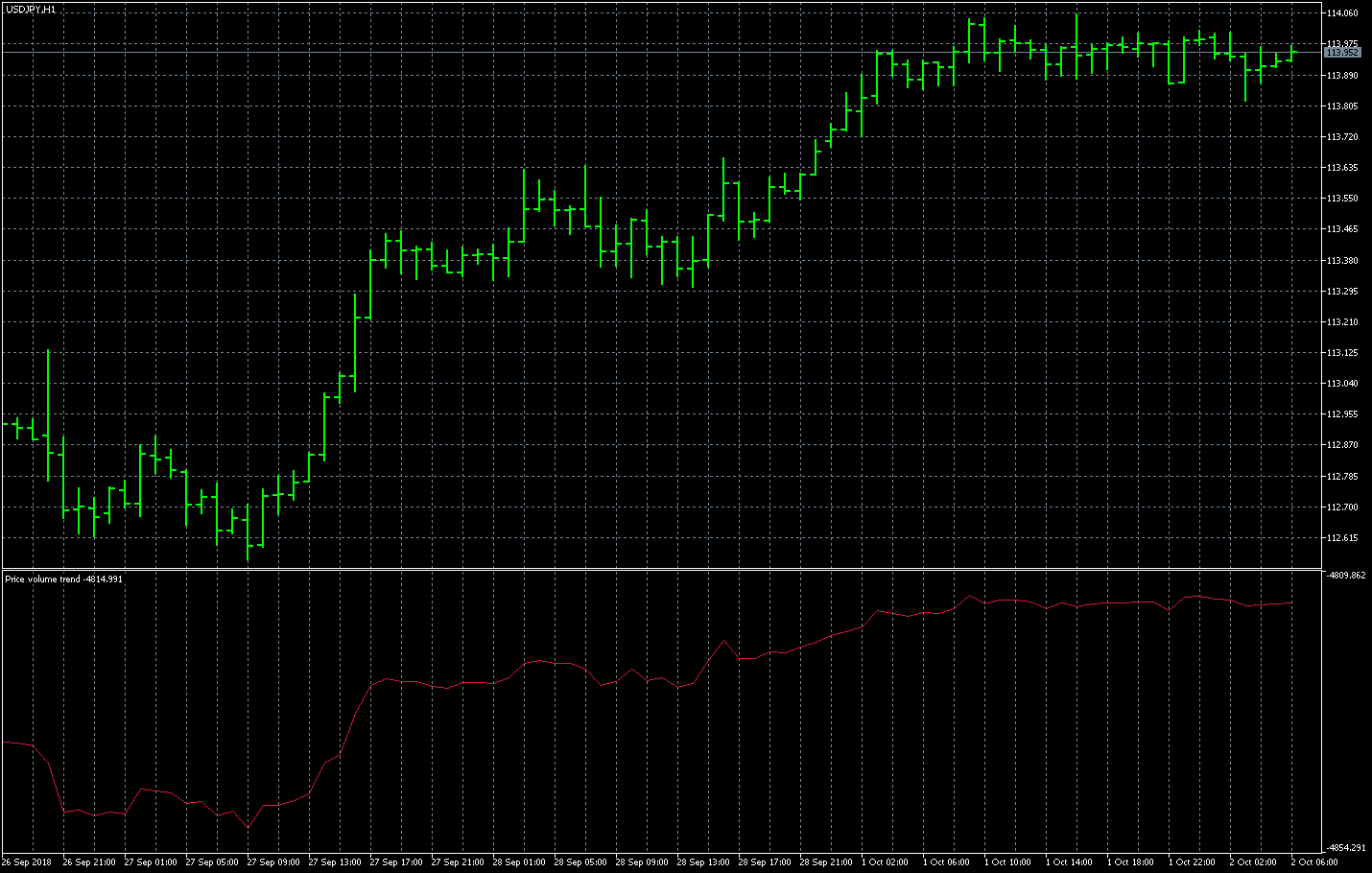This screenshot has height=873, width=1372.
Task: Click the highlighted current price tag 113.952
Action: [x=1342, y=53]
